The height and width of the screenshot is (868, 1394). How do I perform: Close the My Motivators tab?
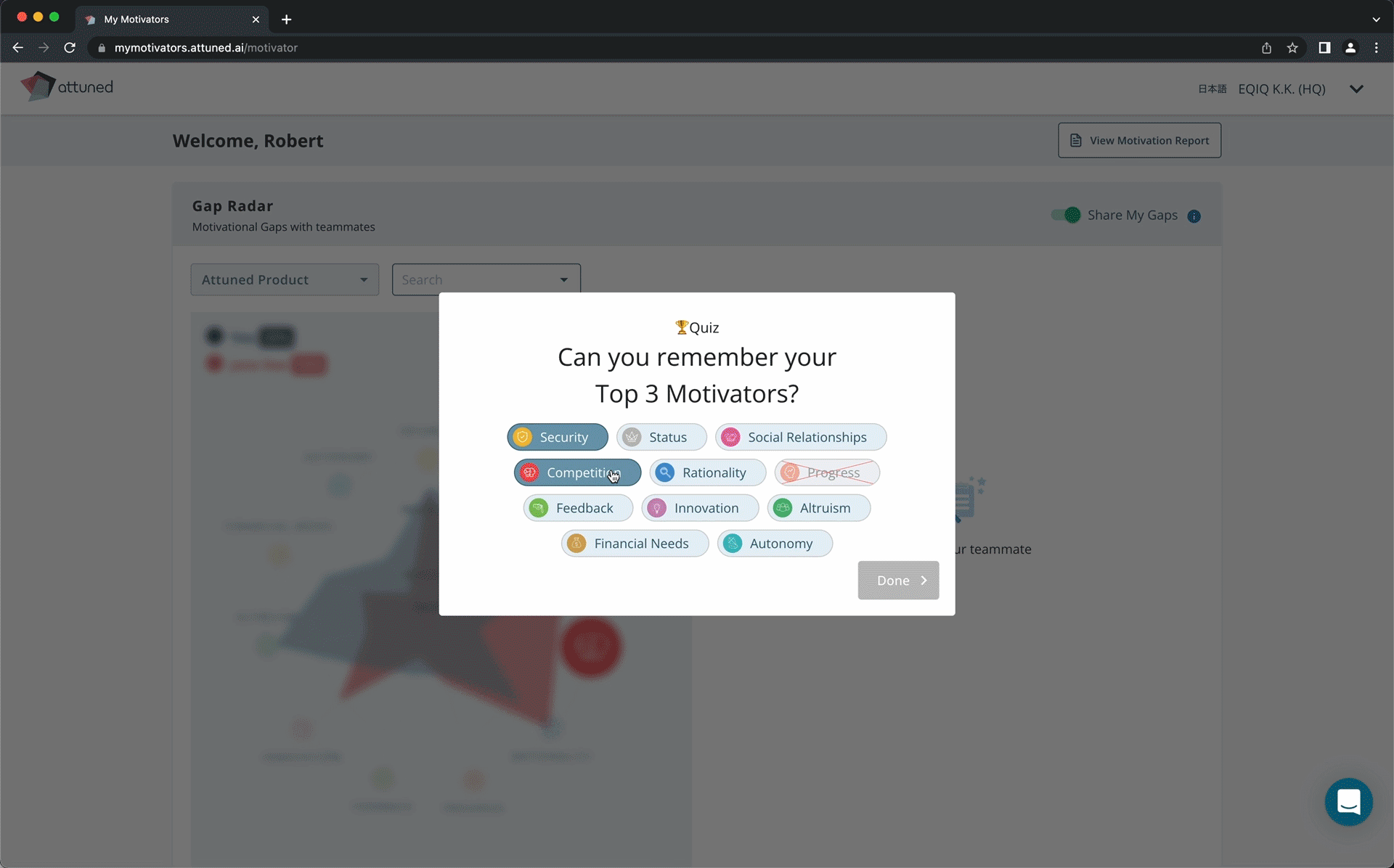256,20
